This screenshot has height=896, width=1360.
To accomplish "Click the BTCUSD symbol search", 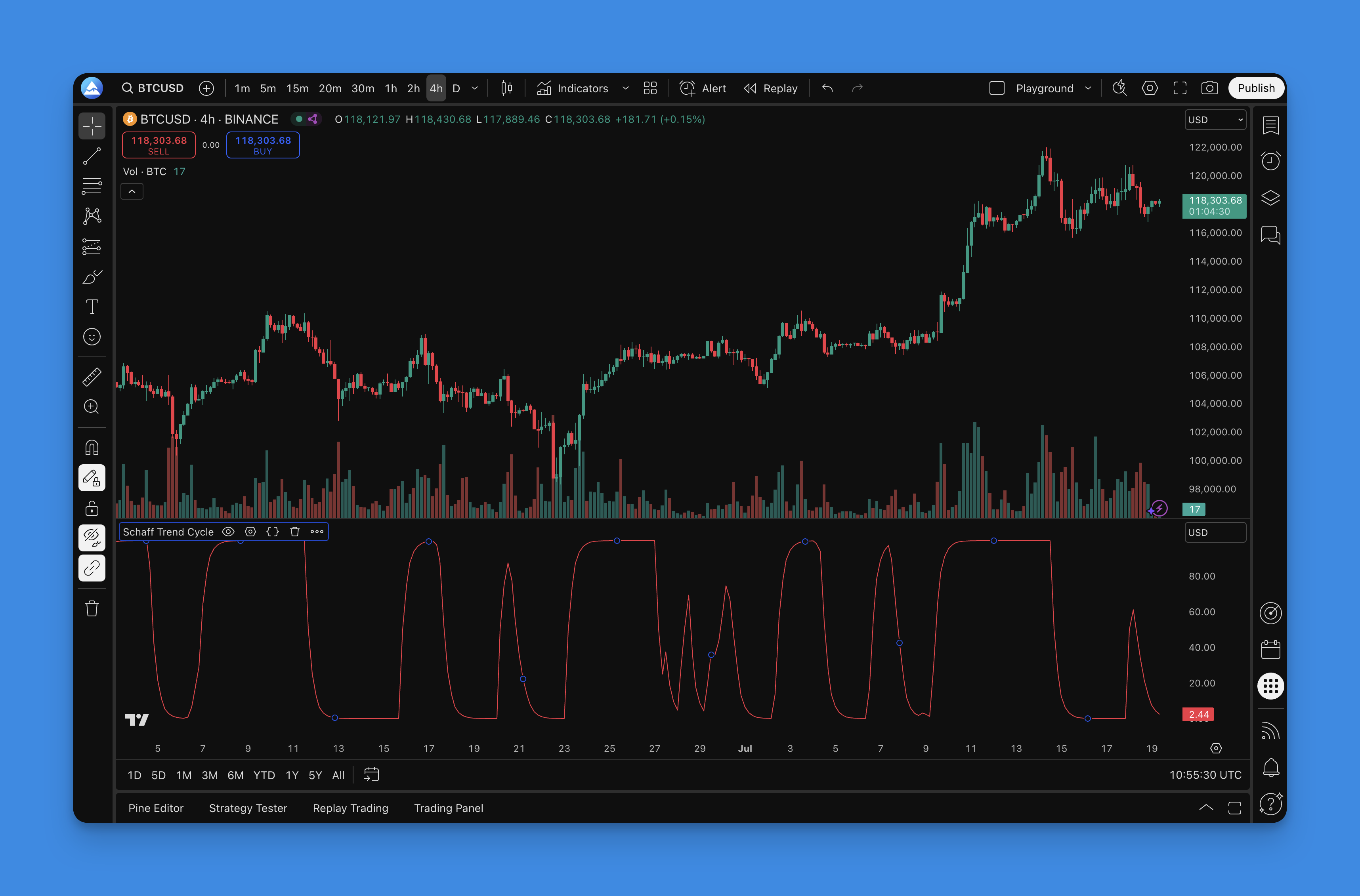I will [153, 88].
